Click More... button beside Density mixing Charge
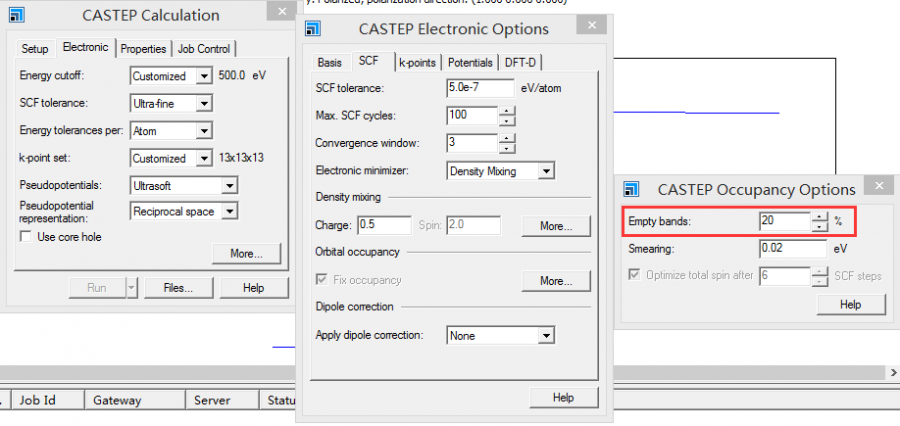 (x=555, y=226)
